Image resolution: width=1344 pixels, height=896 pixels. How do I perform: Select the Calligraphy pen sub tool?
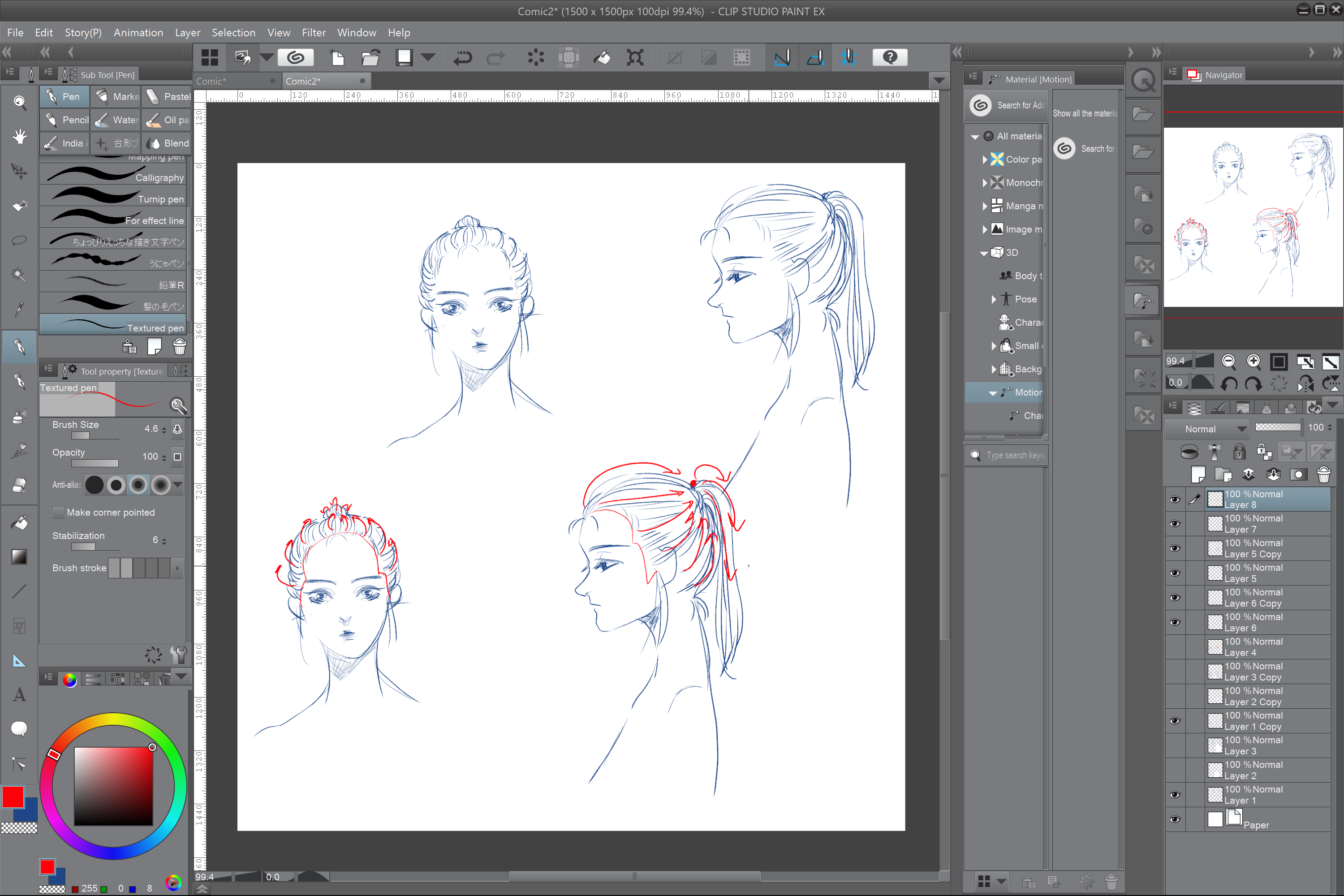[x=114, y=177]
